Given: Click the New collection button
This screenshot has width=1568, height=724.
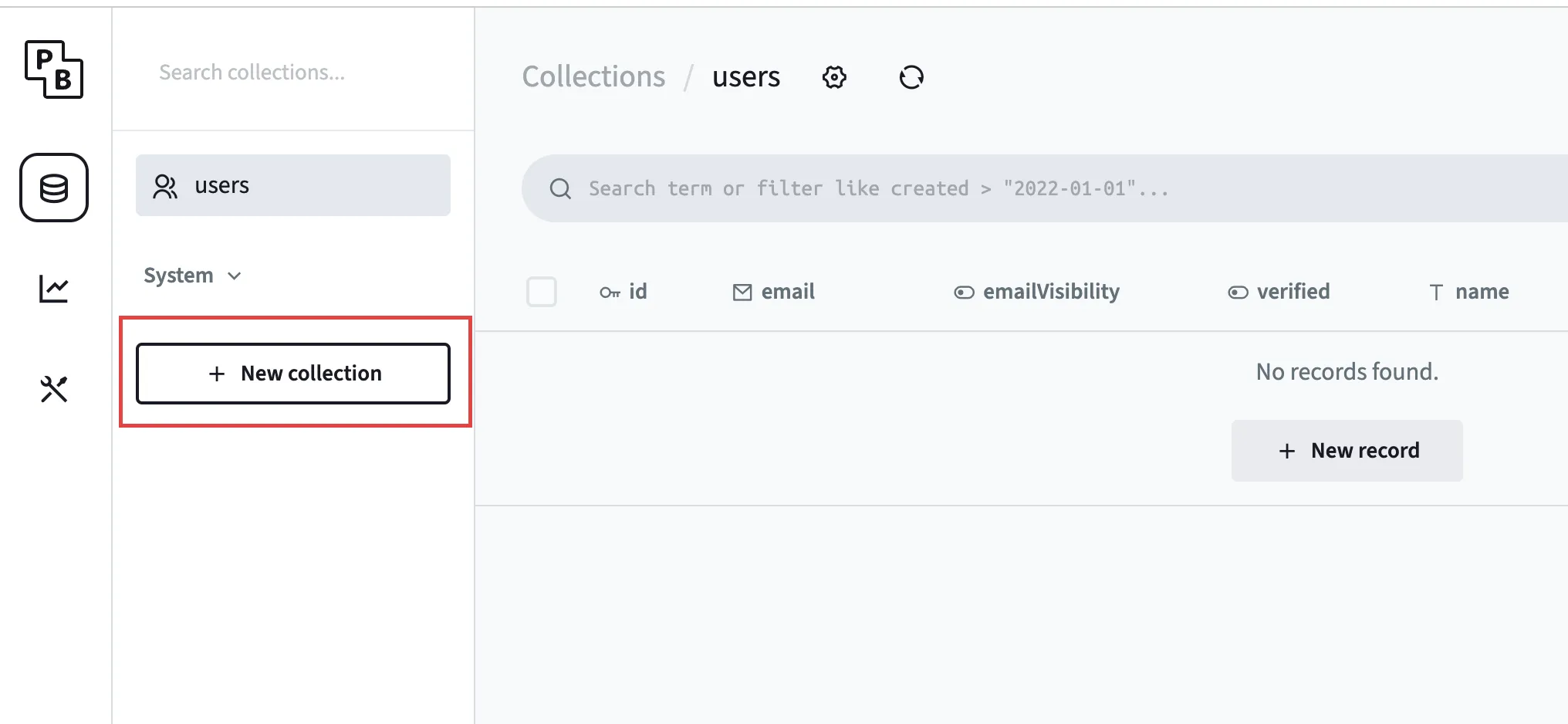Looking at the screenshot, I should coord(293,374).
